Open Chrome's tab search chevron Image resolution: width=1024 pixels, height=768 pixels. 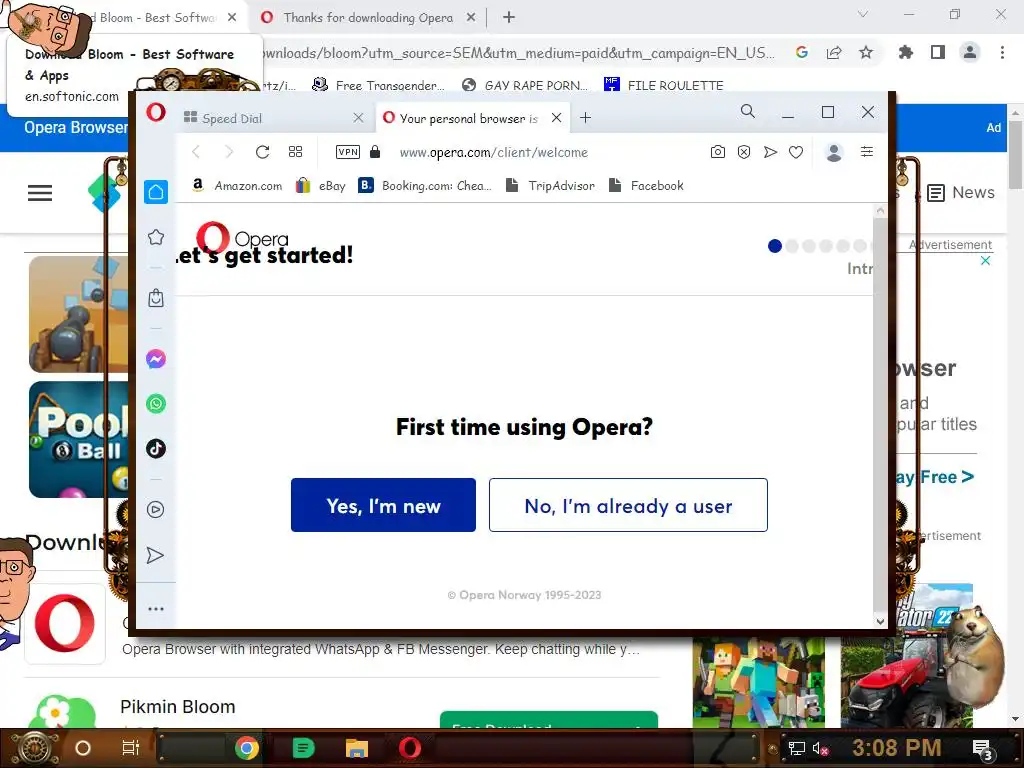pos(863,14)
